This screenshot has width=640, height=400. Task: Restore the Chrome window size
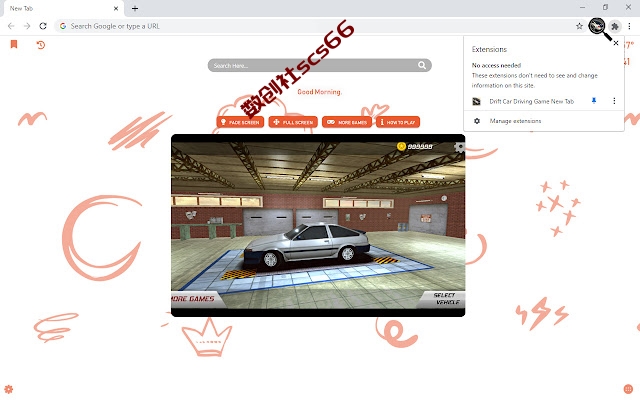point(605,7)
